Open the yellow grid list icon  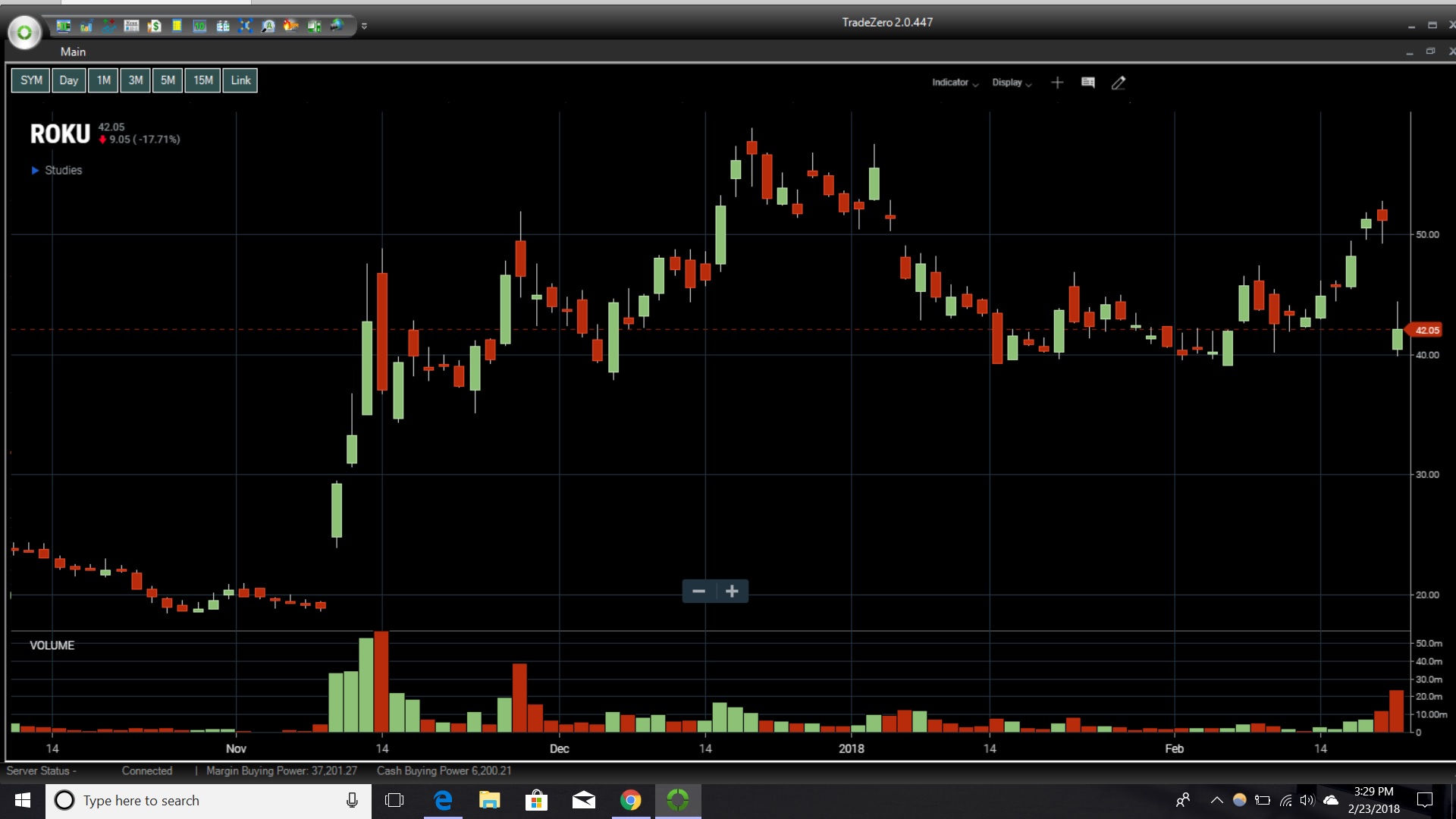point(177,26)
